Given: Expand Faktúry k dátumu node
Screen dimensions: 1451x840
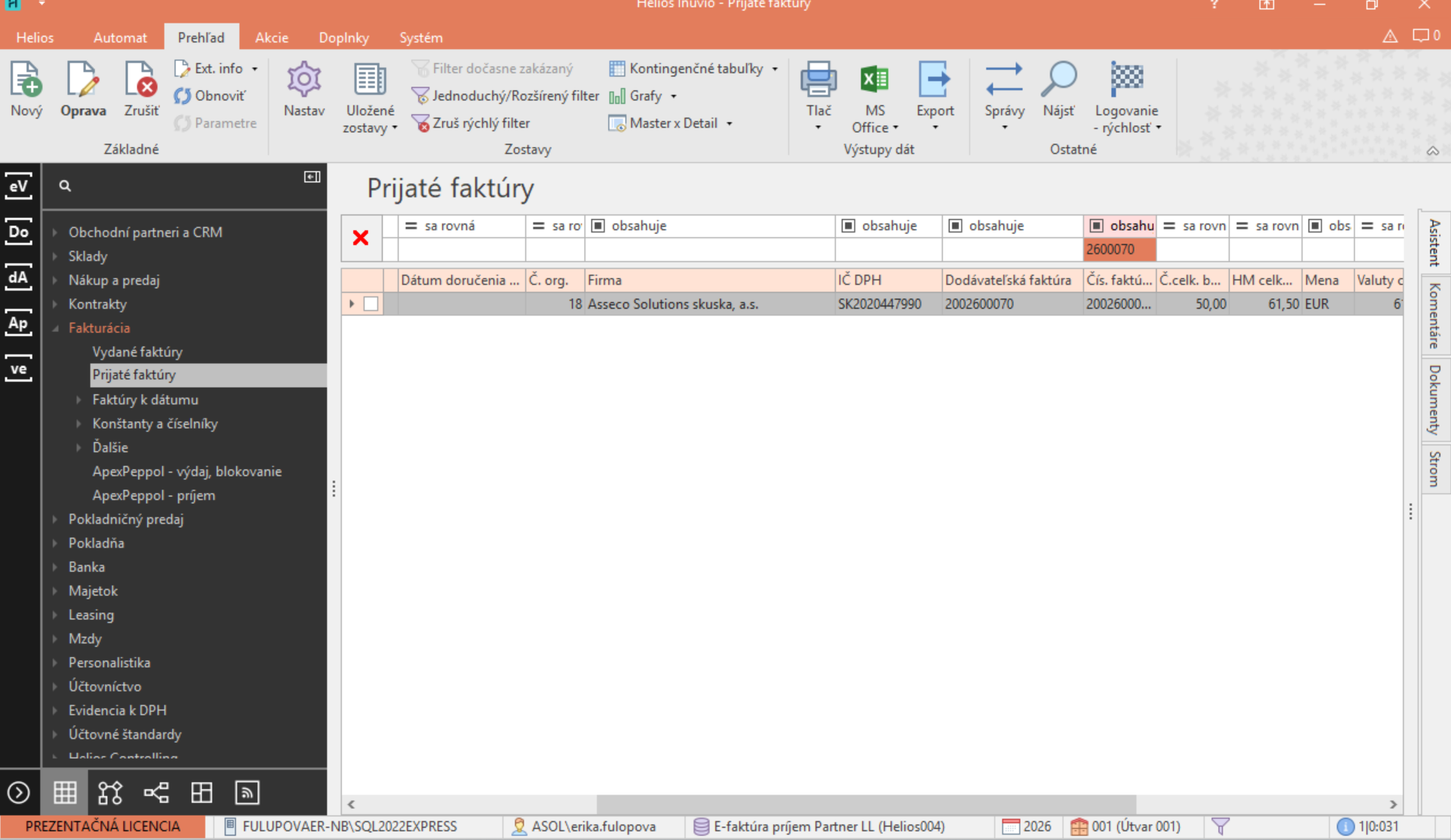Looking at the screenshot, I should pos(78,400).
